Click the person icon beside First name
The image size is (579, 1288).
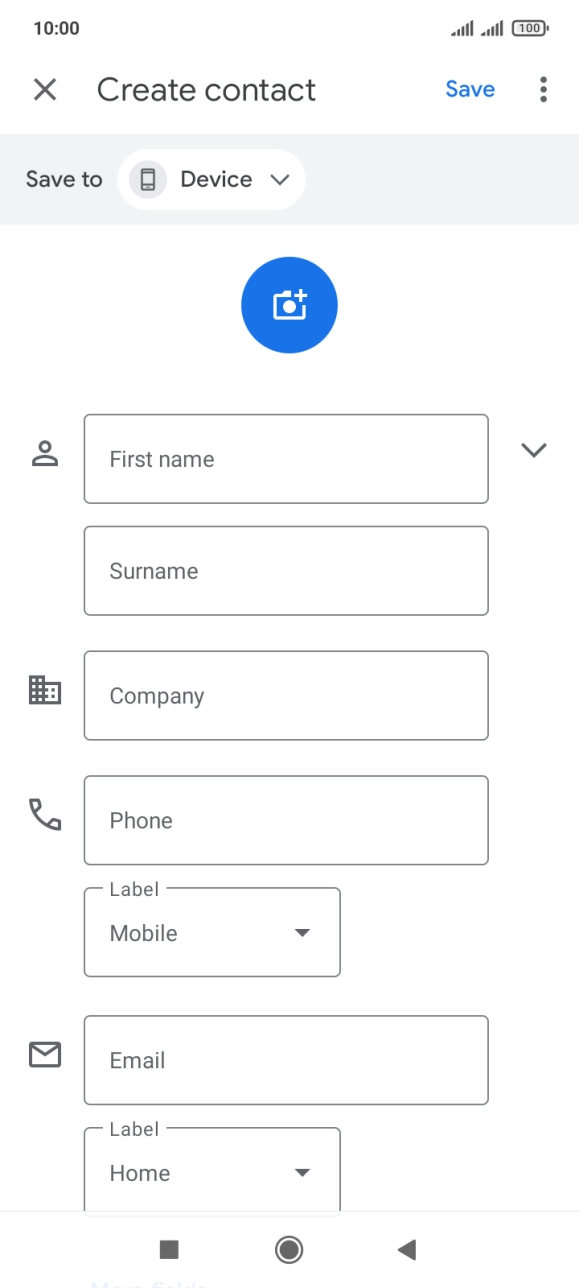tap(44, 451)
